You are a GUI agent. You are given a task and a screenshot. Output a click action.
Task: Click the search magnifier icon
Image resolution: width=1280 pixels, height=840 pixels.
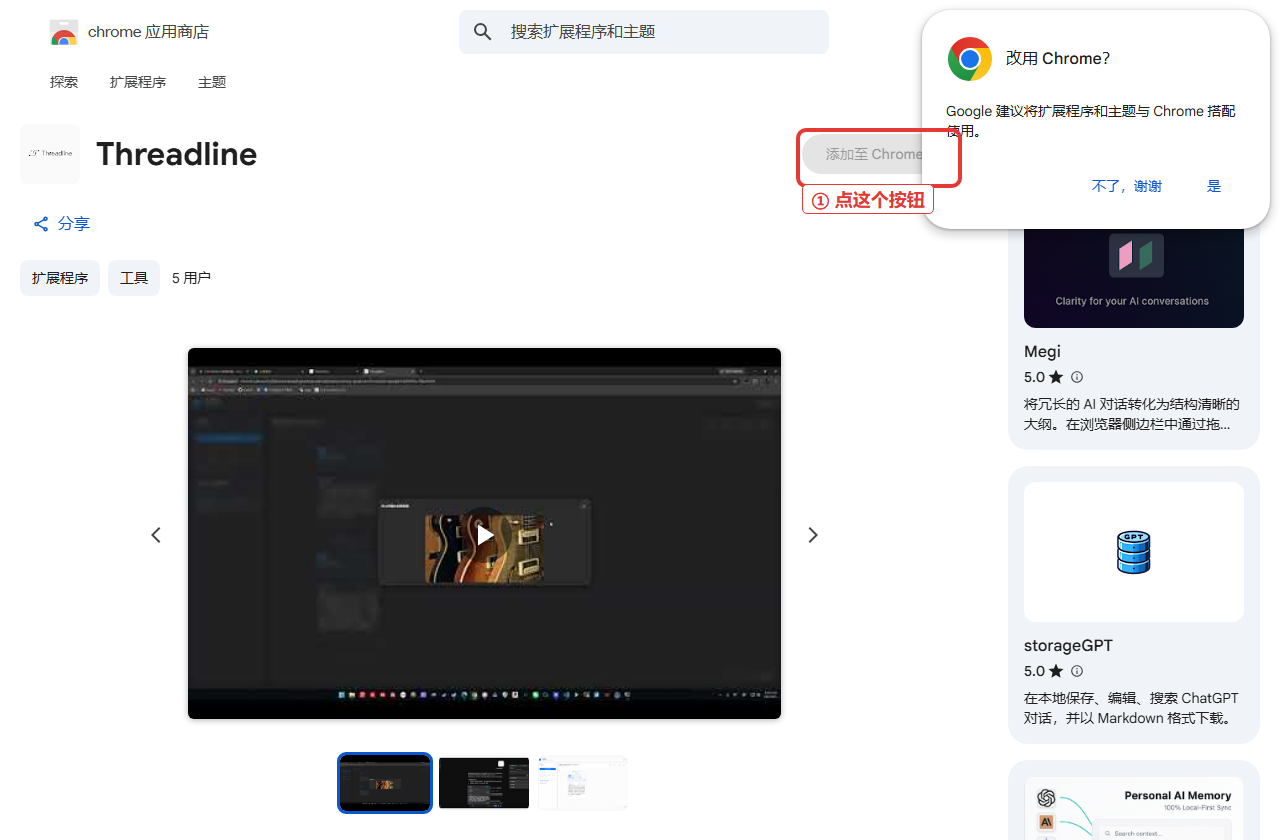coord(483,32)
